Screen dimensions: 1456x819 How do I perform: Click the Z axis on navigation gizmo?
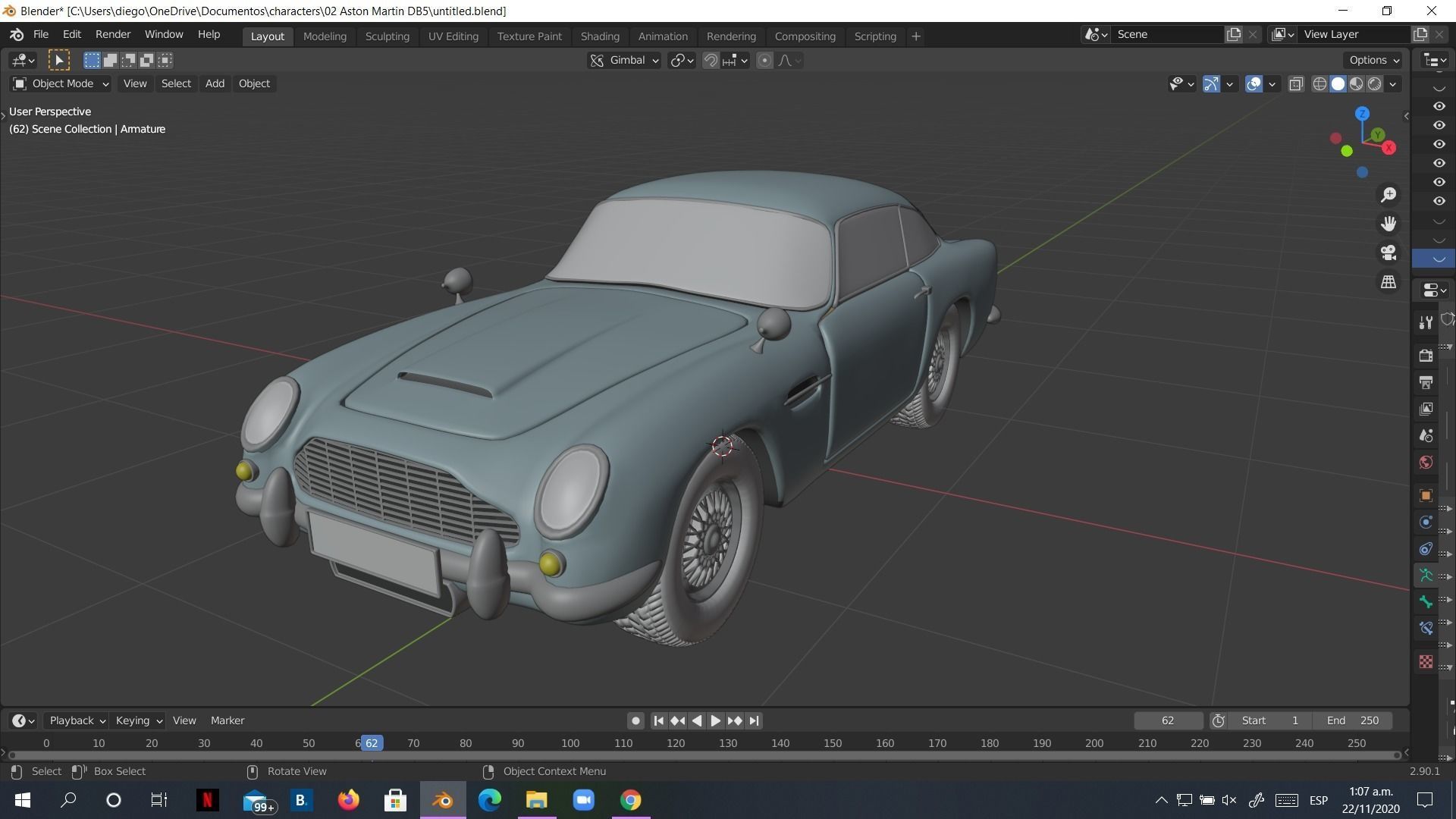1363,114
